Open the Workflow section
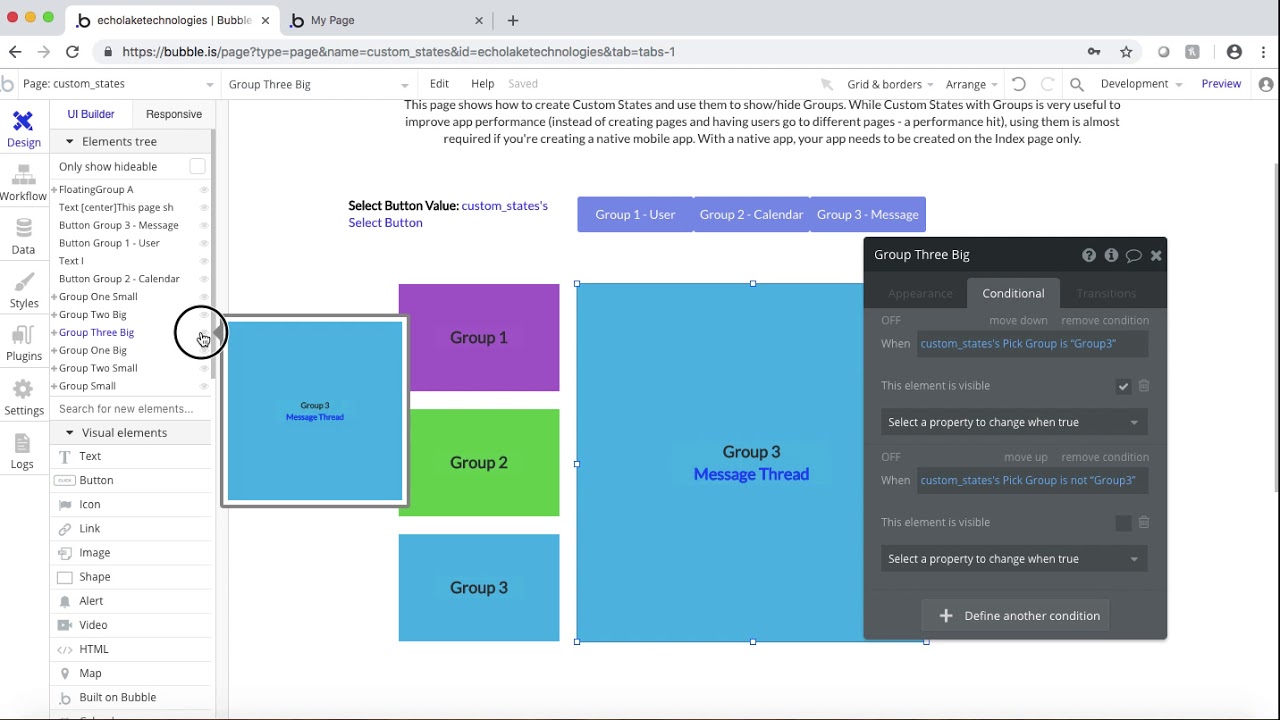This screenshot has height=720, width=1280. 23,183
